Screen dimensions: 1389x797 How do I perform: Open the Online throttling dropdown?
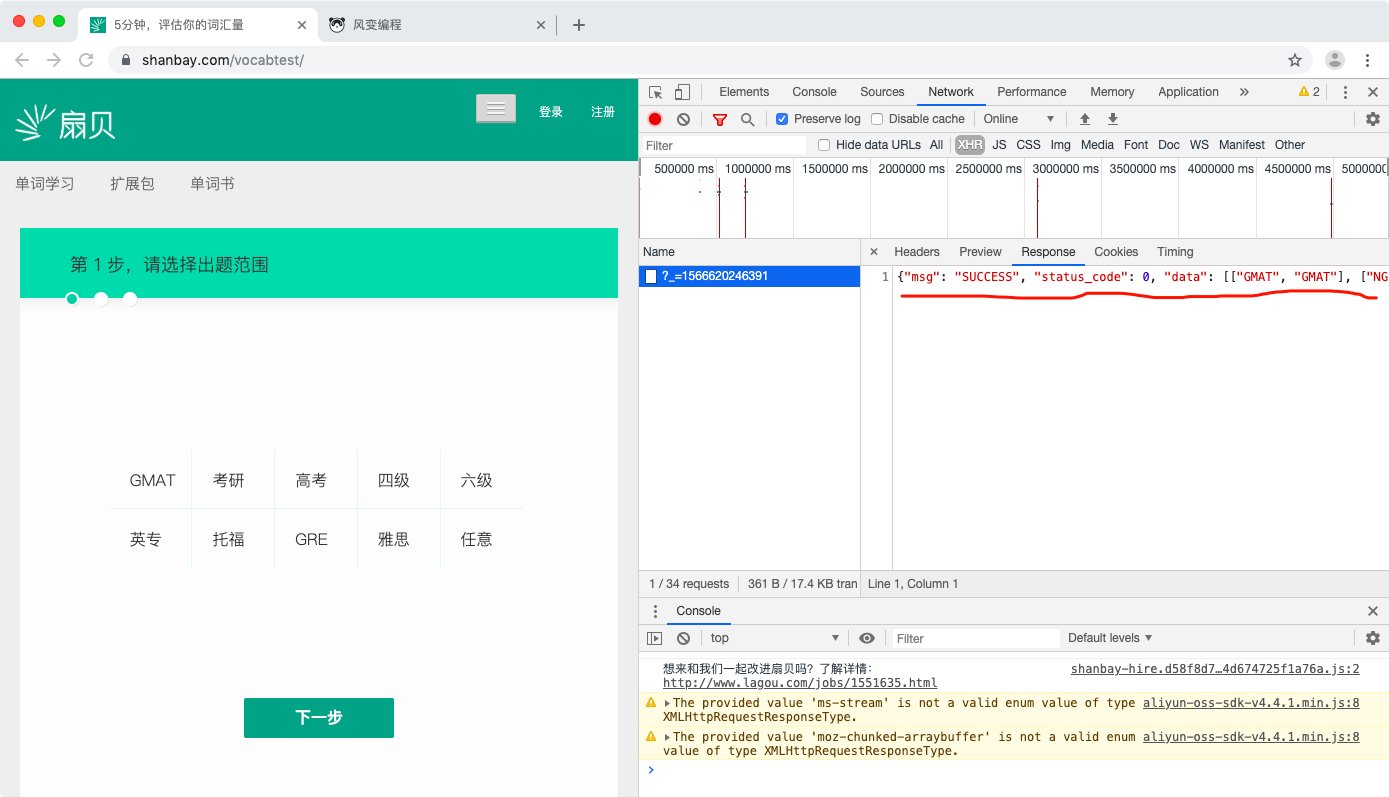1018,119
